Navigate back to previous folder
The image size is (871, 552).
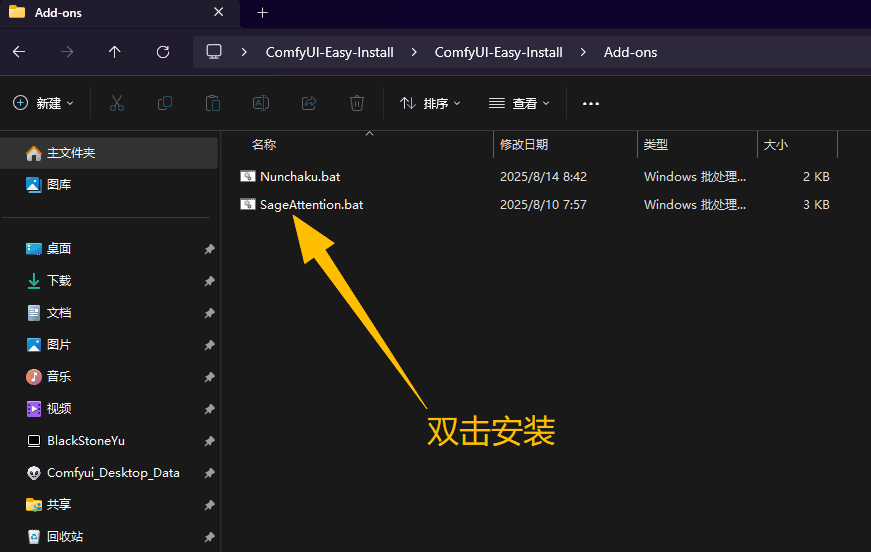click(19, 52)
